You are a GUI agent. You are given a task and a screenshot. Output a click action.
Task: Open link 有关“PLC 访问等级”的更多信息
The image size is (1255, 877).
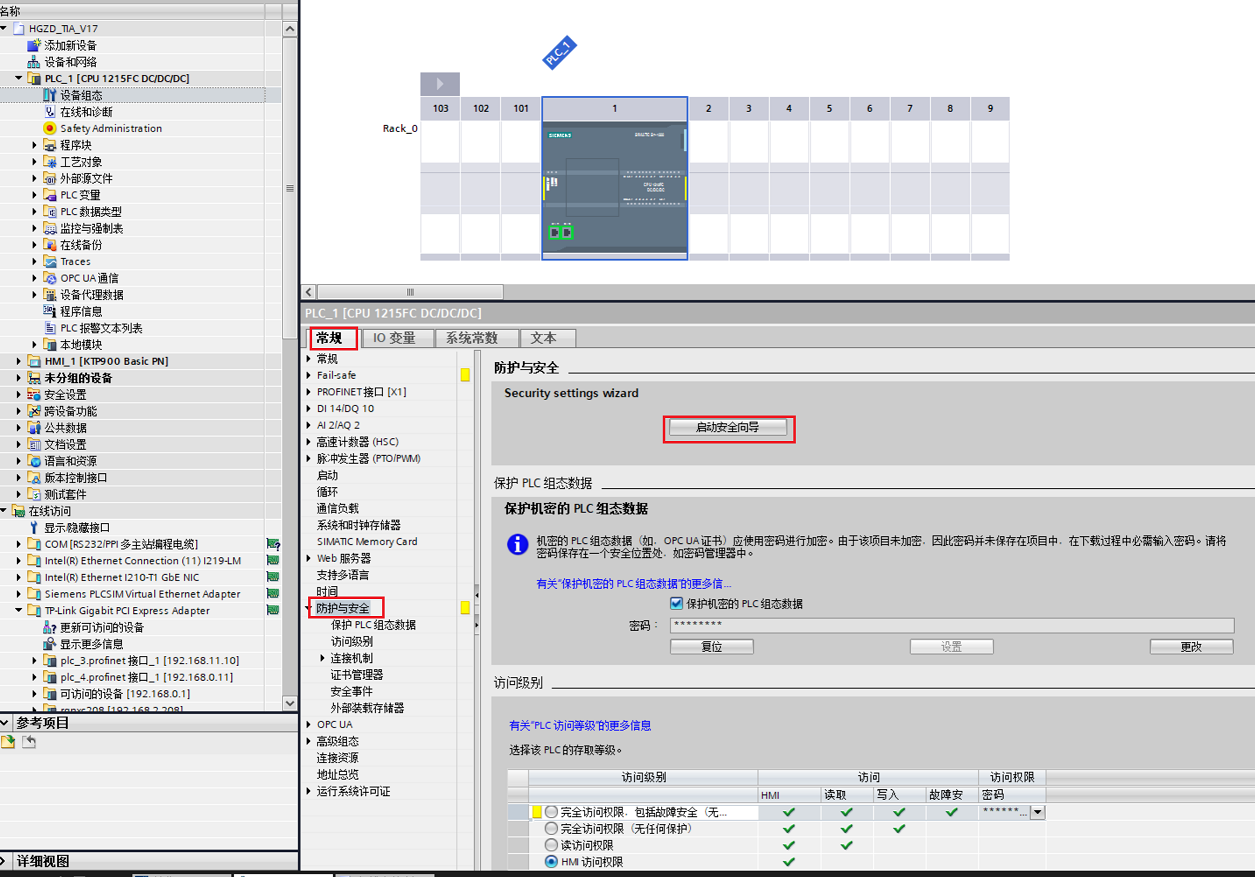click(580, 725)
